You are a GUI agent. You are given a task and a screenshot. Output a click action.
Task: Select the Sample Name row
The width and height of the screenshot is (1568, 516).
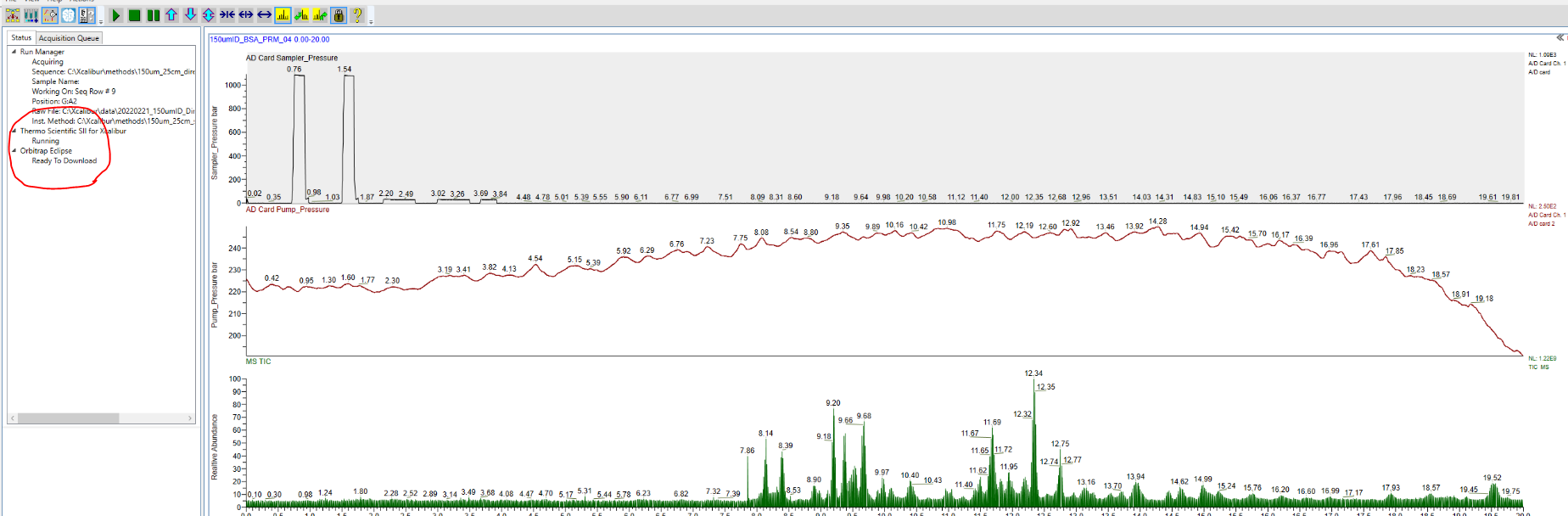pyautogui.click(x=55, y=81)
